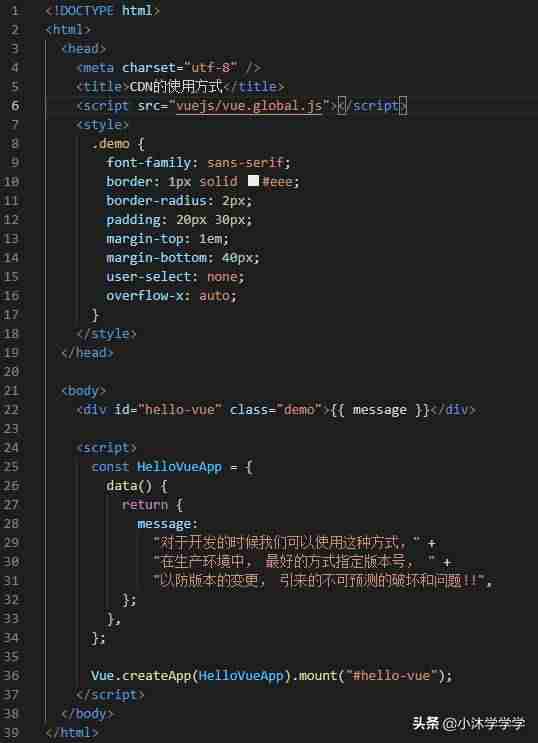Click the overflow-x auto declaration

(171, 296)
